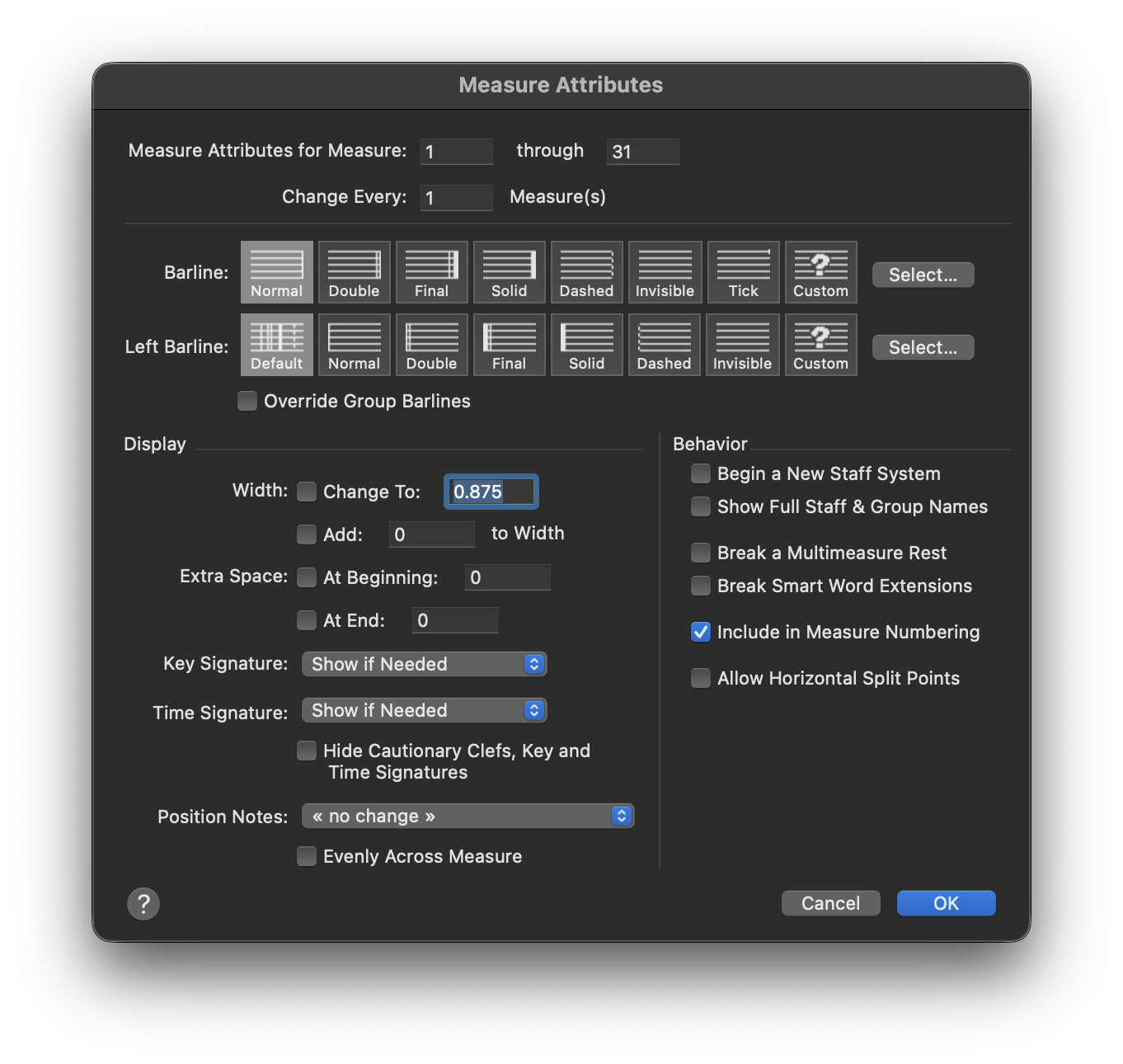This screenshot has height=1064, width=1123.
Task: Click Select button beside Barline row
Action: 923,275
